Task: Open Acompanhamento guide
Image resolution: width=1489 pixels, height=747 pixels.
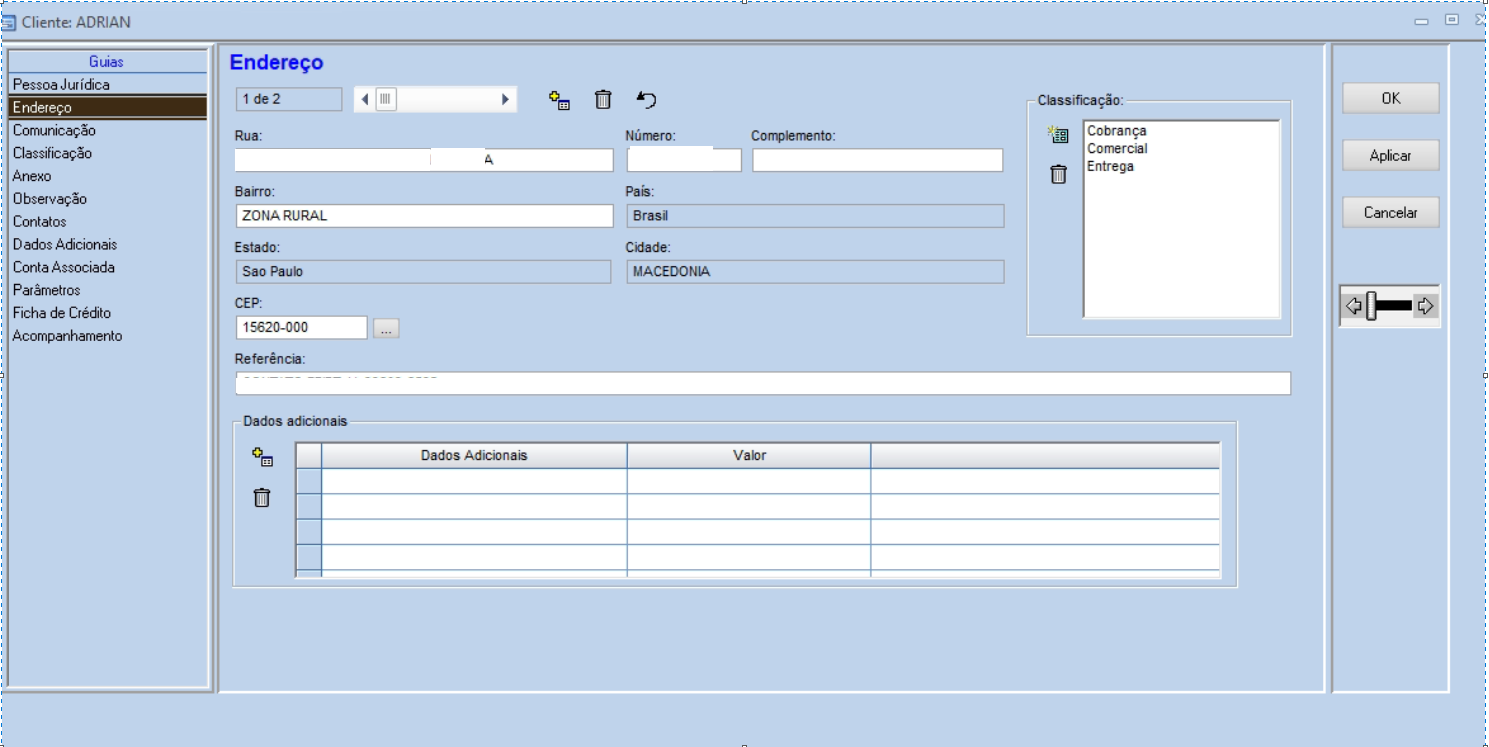Action: pyautogui.click(x=108, y=336)
